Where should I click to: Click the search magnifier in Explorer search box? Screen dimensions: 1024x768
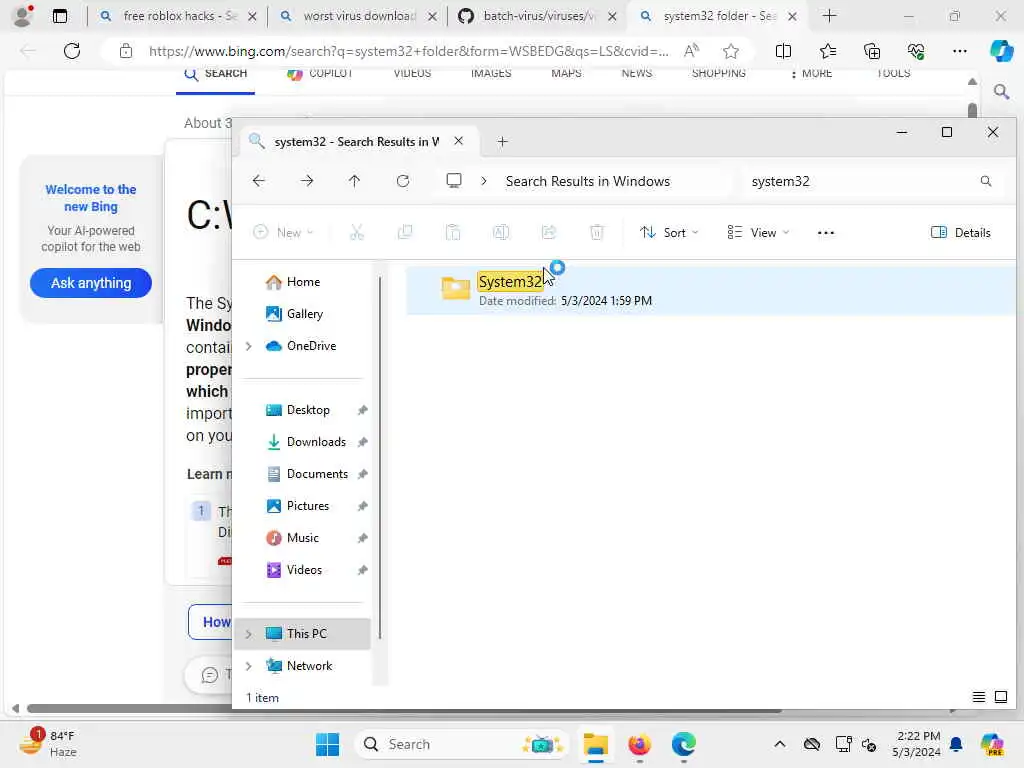click(x=985, y=181)
